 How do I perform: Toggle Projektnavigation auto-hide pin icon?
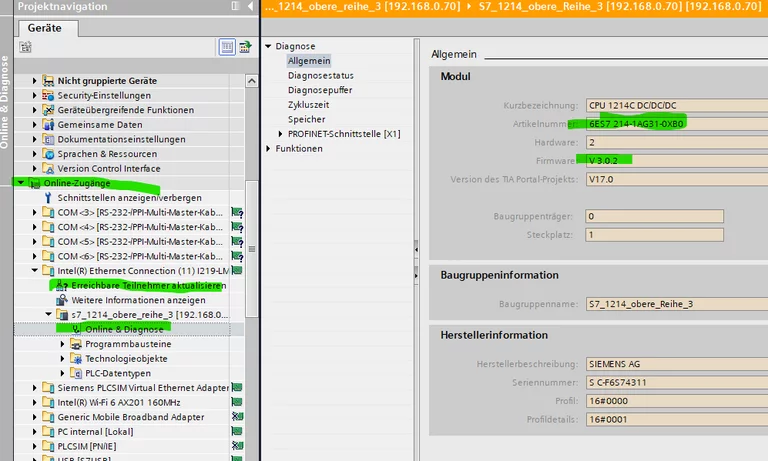point(236,6)
